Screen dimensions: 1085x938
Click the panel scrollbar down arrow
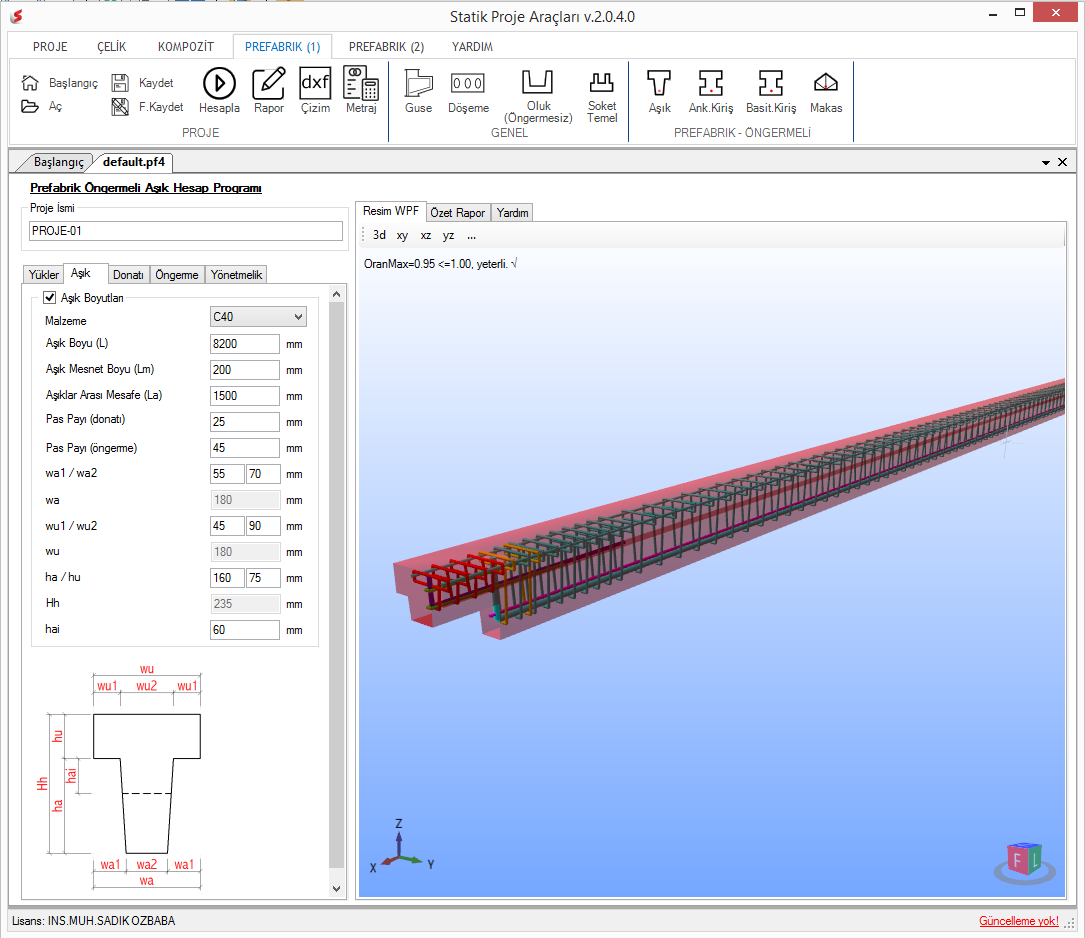[336, 889]
